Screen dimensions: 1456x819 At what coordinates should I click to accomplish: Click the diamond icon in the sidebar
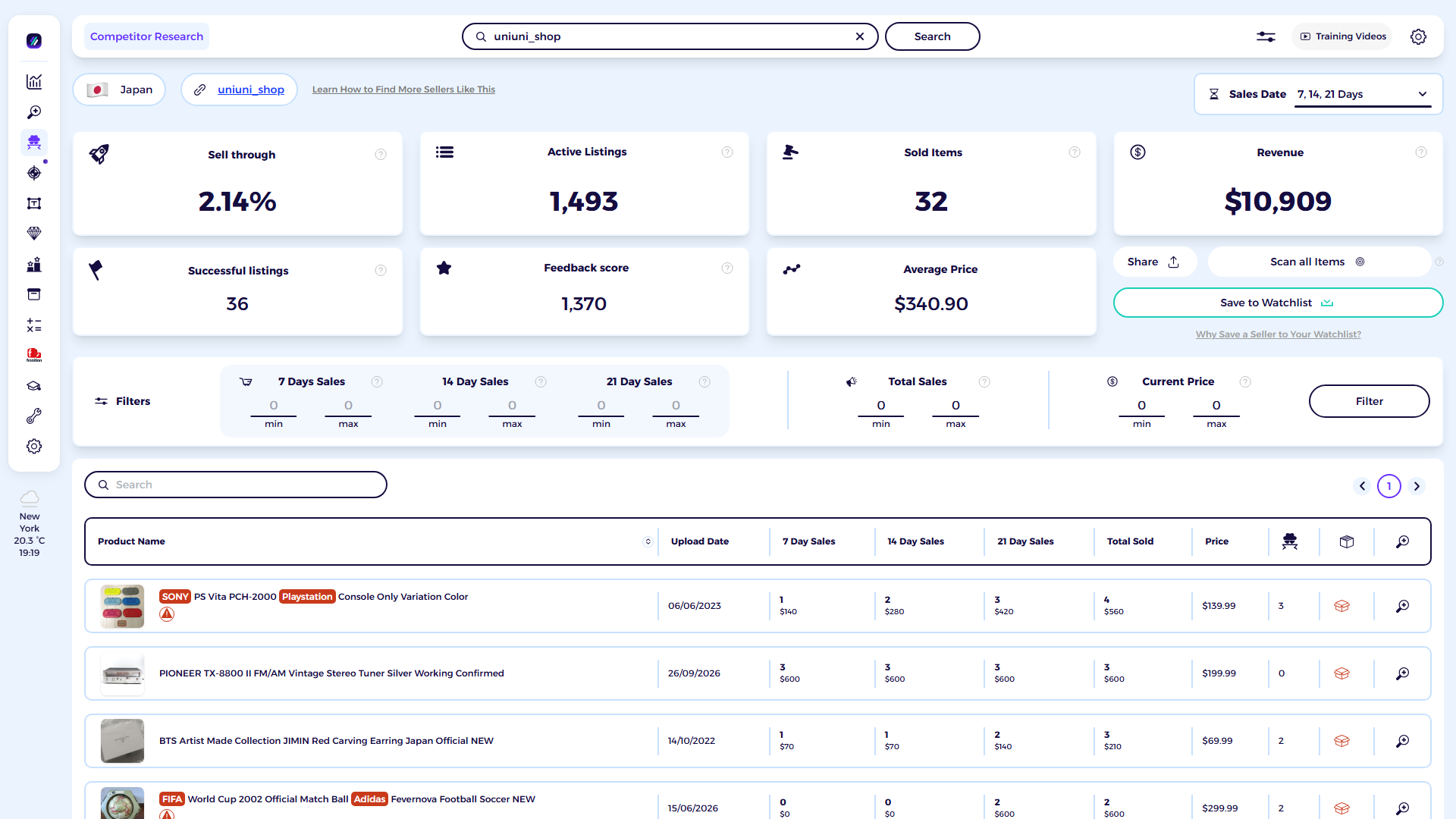tap(34, 234)
